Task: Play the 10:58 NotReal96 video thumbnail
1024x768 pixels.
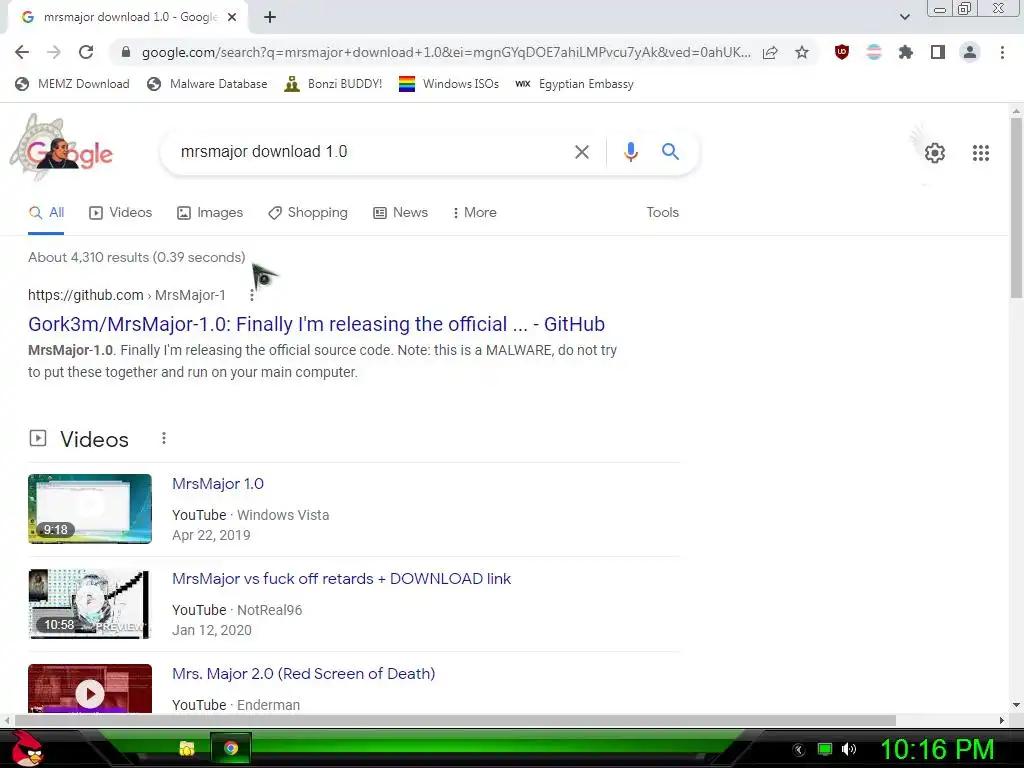Action: [90, 604]
